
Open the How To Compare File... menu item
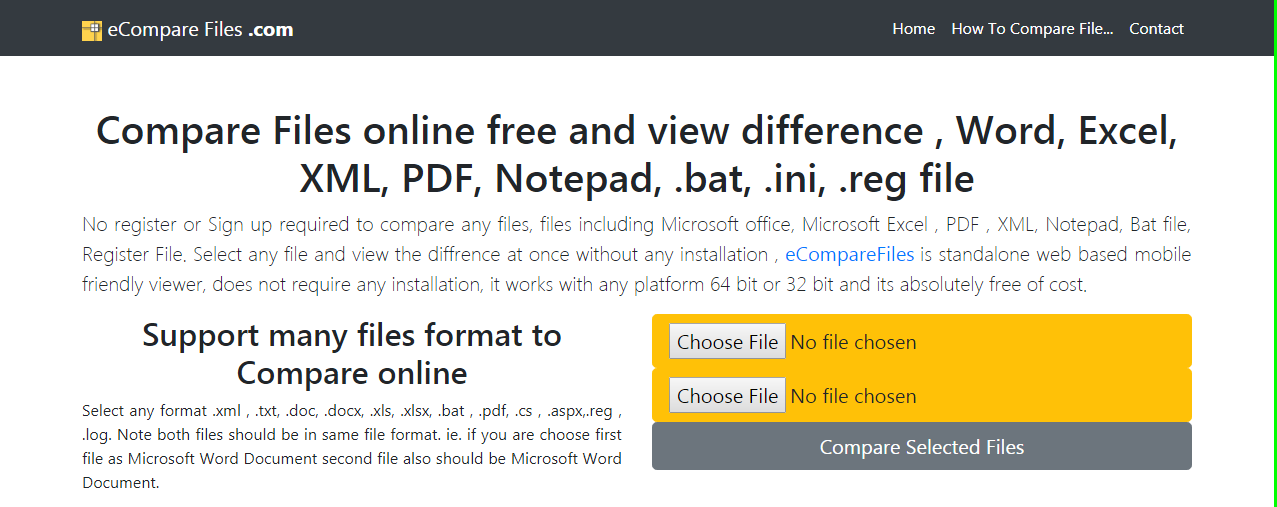click(x=1032, y=29)
